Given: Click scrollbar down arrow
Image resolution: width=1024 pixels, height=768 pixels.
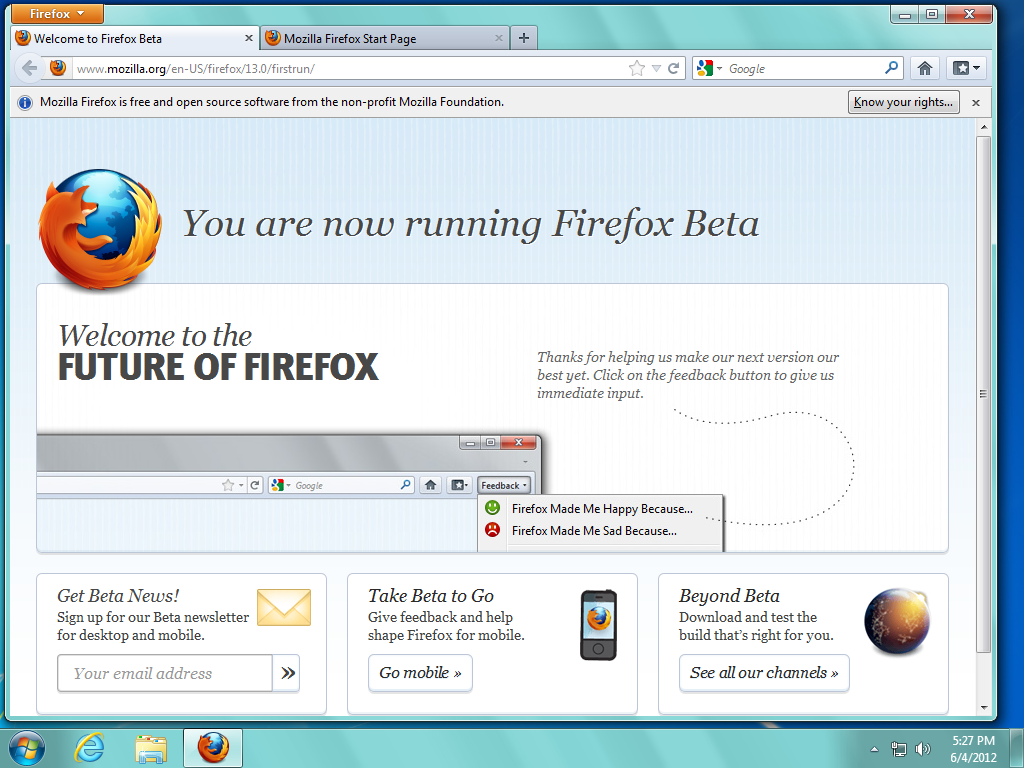Looking at the screenshot, I should click(x=984, y=707).
